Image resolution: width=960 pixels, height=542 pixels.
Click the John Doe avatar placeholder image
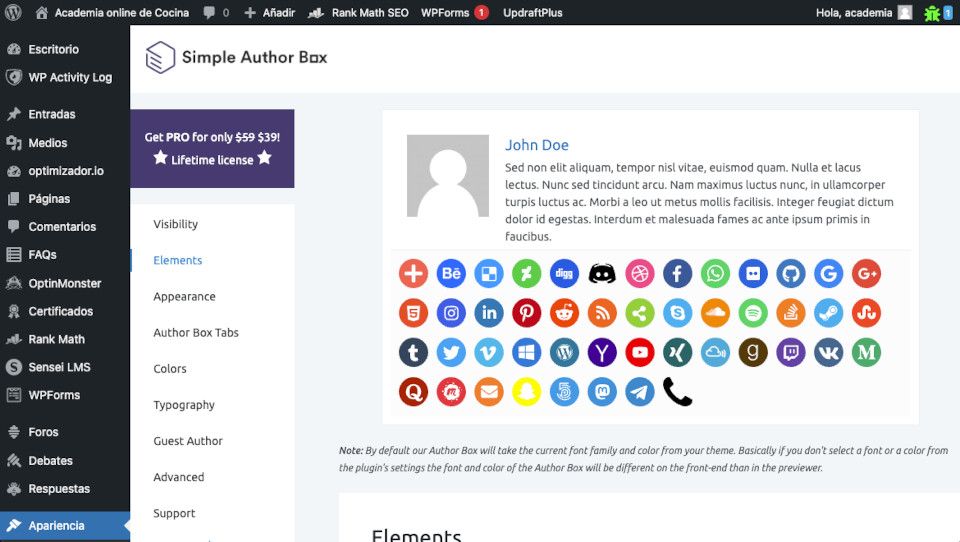click(x=448, y=176)
